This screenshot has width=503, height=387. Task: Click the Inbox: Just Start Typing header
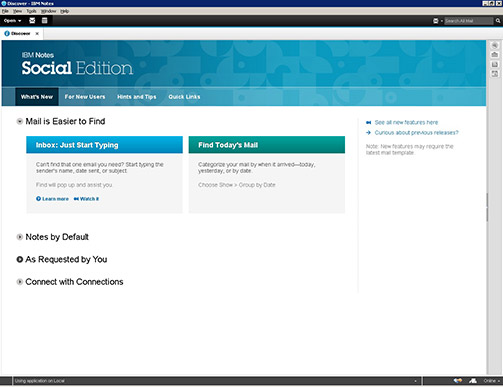coord(104,145)
